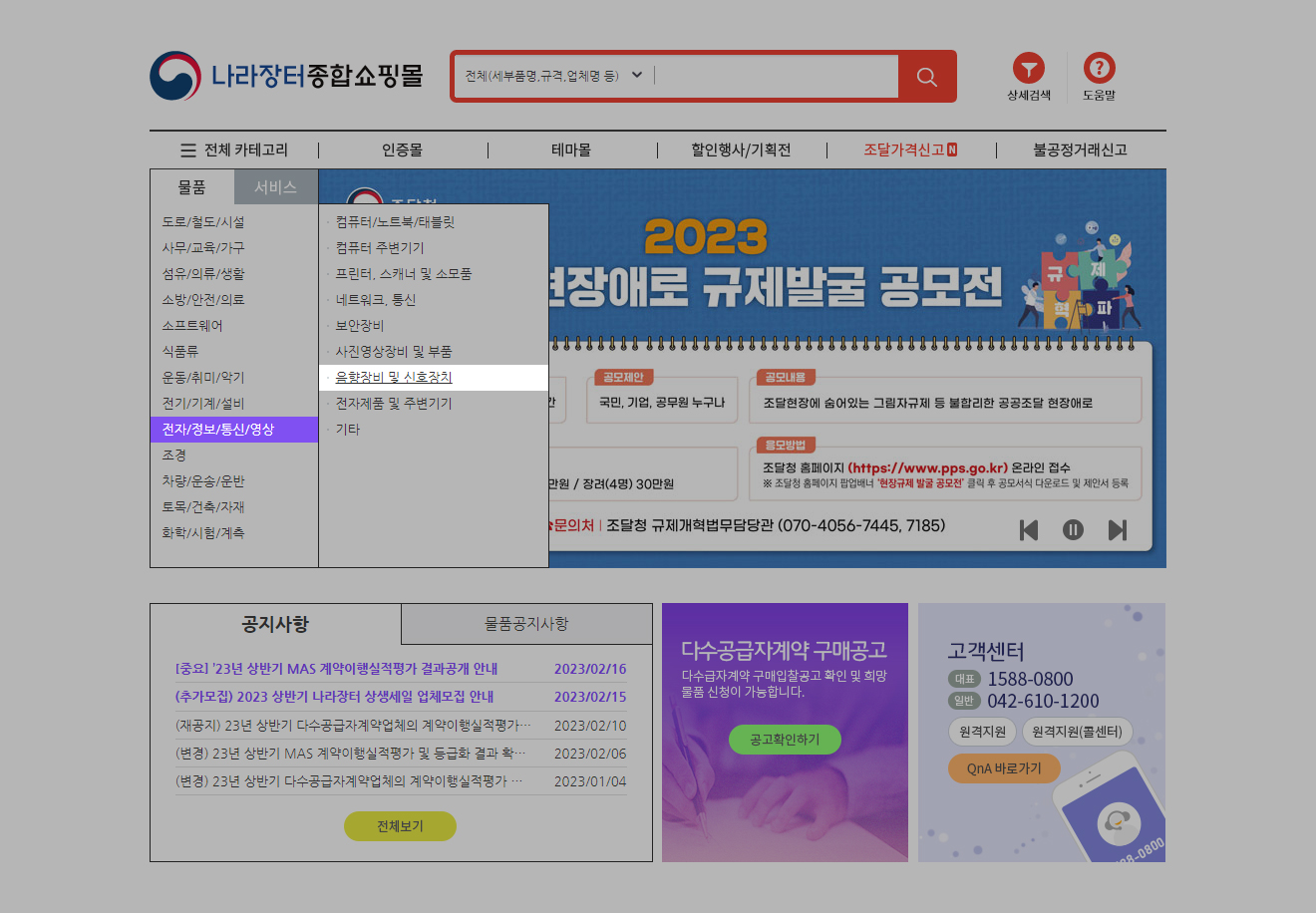
Task: Switch to 물품 category tab
Action: [x=192, y=186]
